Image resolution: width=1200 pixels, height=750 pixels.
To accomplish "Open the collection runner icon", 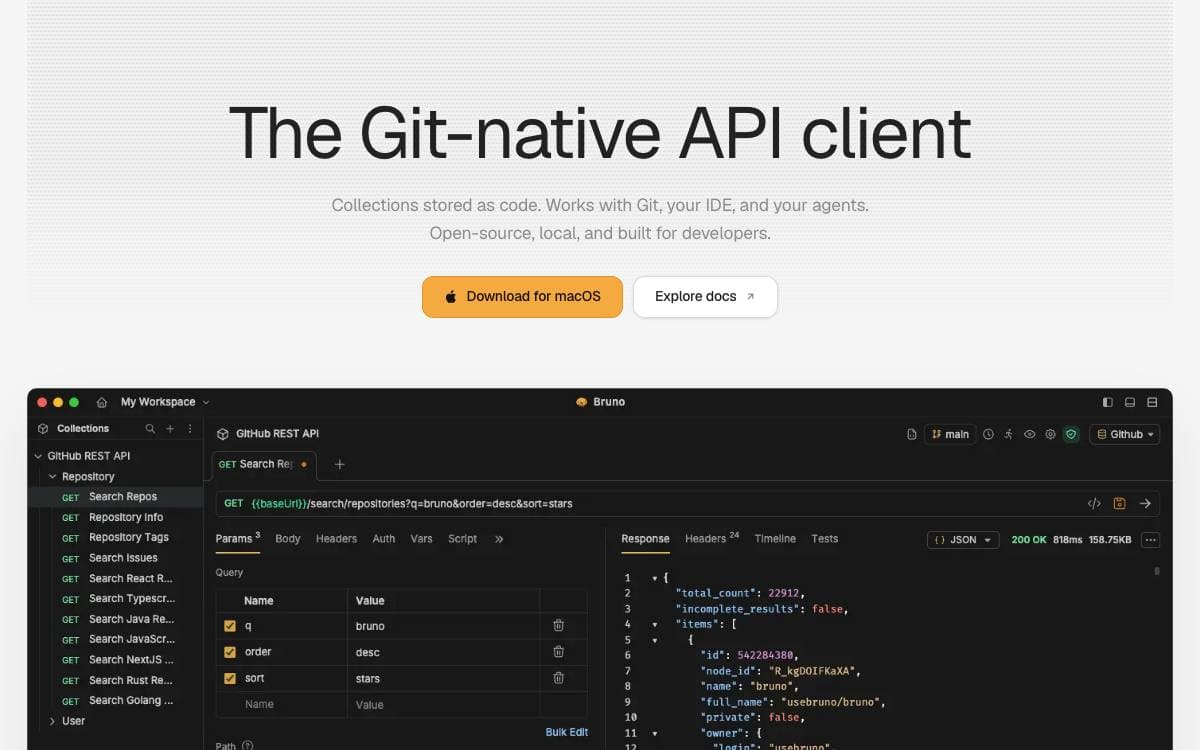I will 1009,434.
